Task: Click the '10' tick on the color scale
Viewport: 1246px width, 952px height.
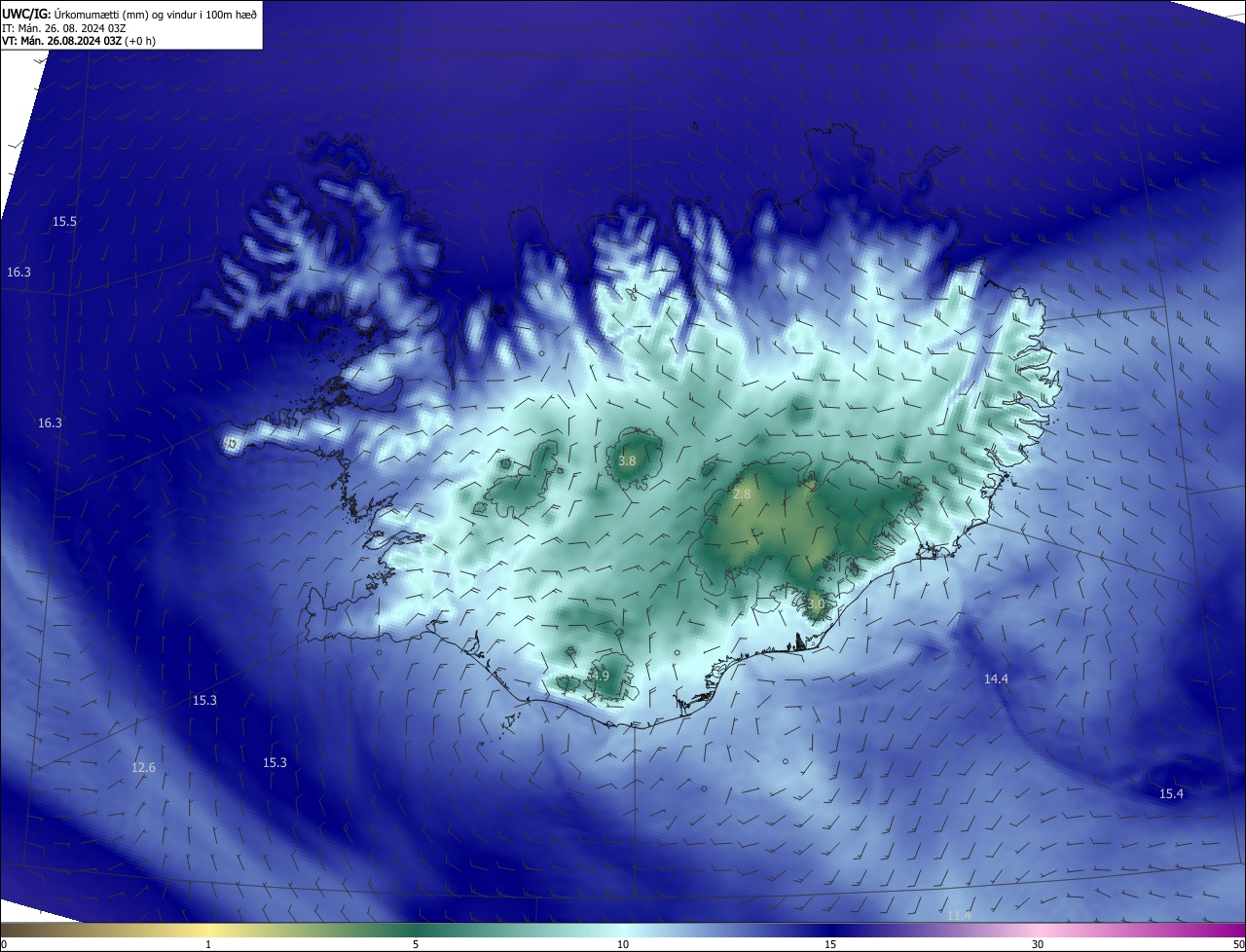Action: (x=623, y=944)
